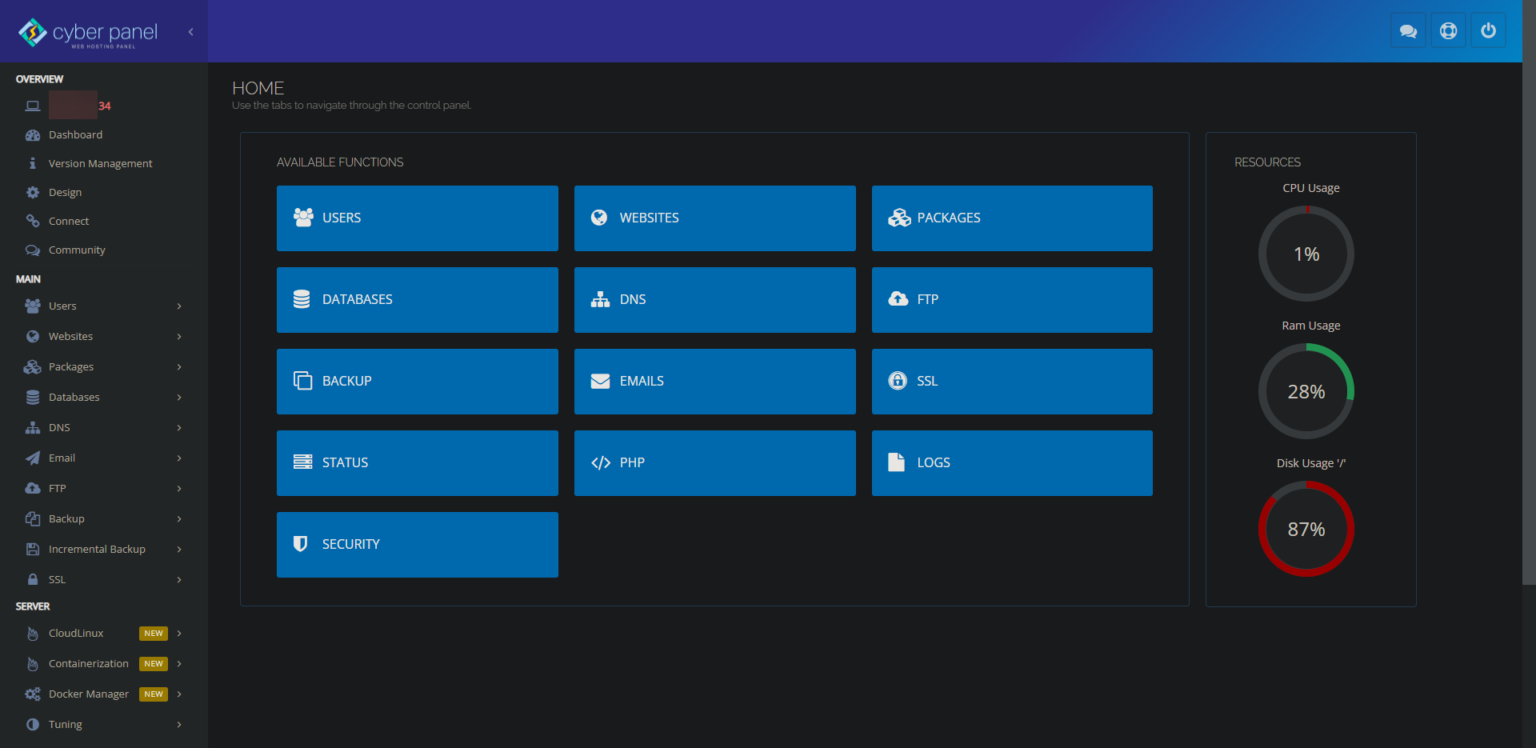The height and width of the screenshot is (748, 1536).
Task: Click the FTP cloud upload tile
Action: pos(1012,299)
